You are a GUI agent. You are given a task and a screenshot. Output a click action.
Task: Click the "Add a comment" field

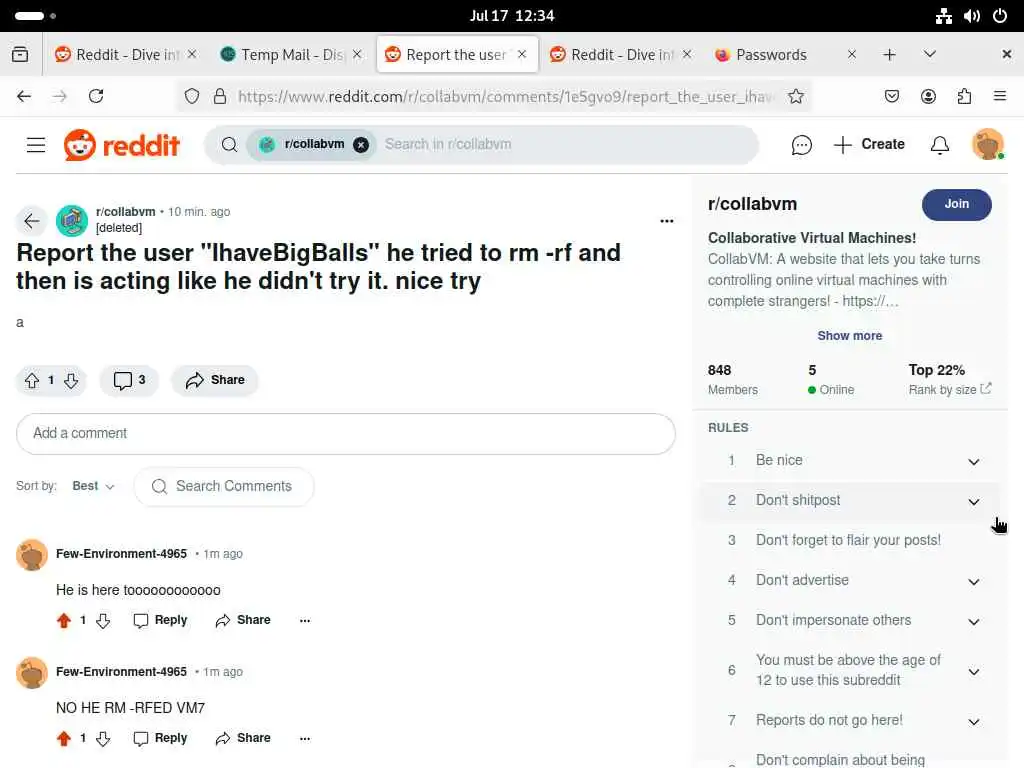(x=345, y=434)
